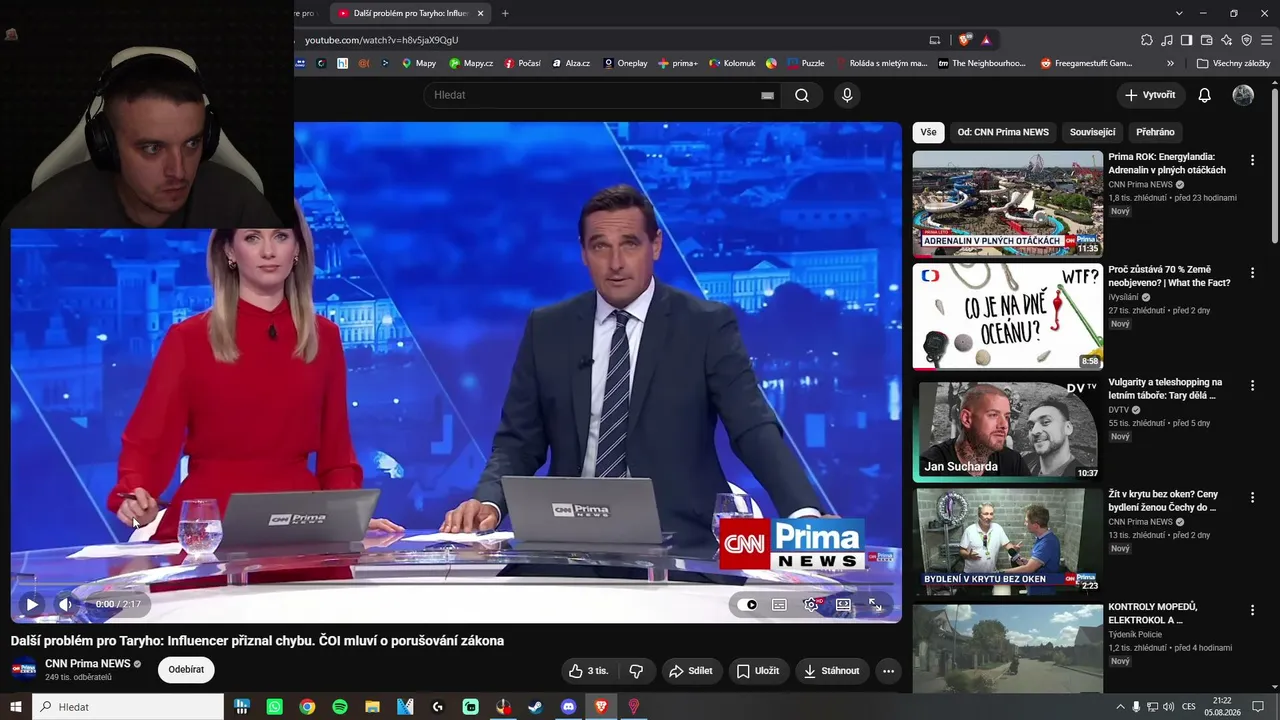Open the Energylandia video thumbnail
1280x720 pixels.
point(1008,204)
